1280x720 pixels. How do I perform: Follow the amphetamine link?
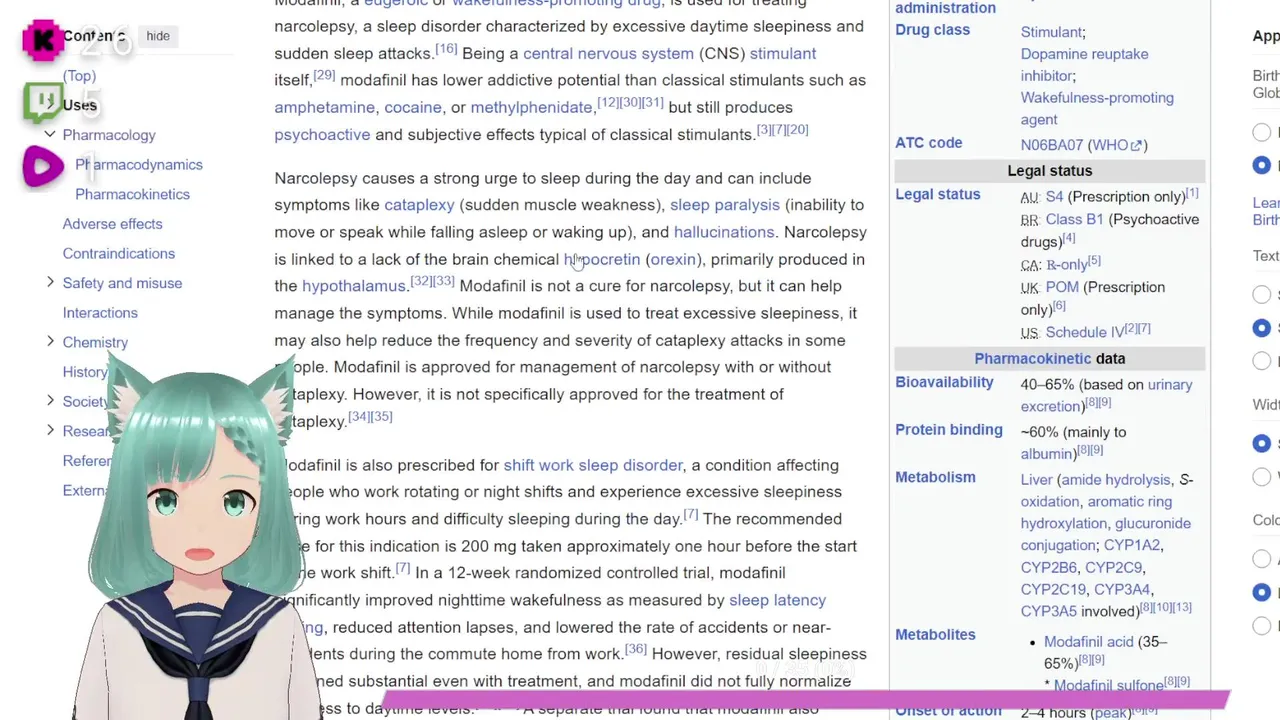324,108
